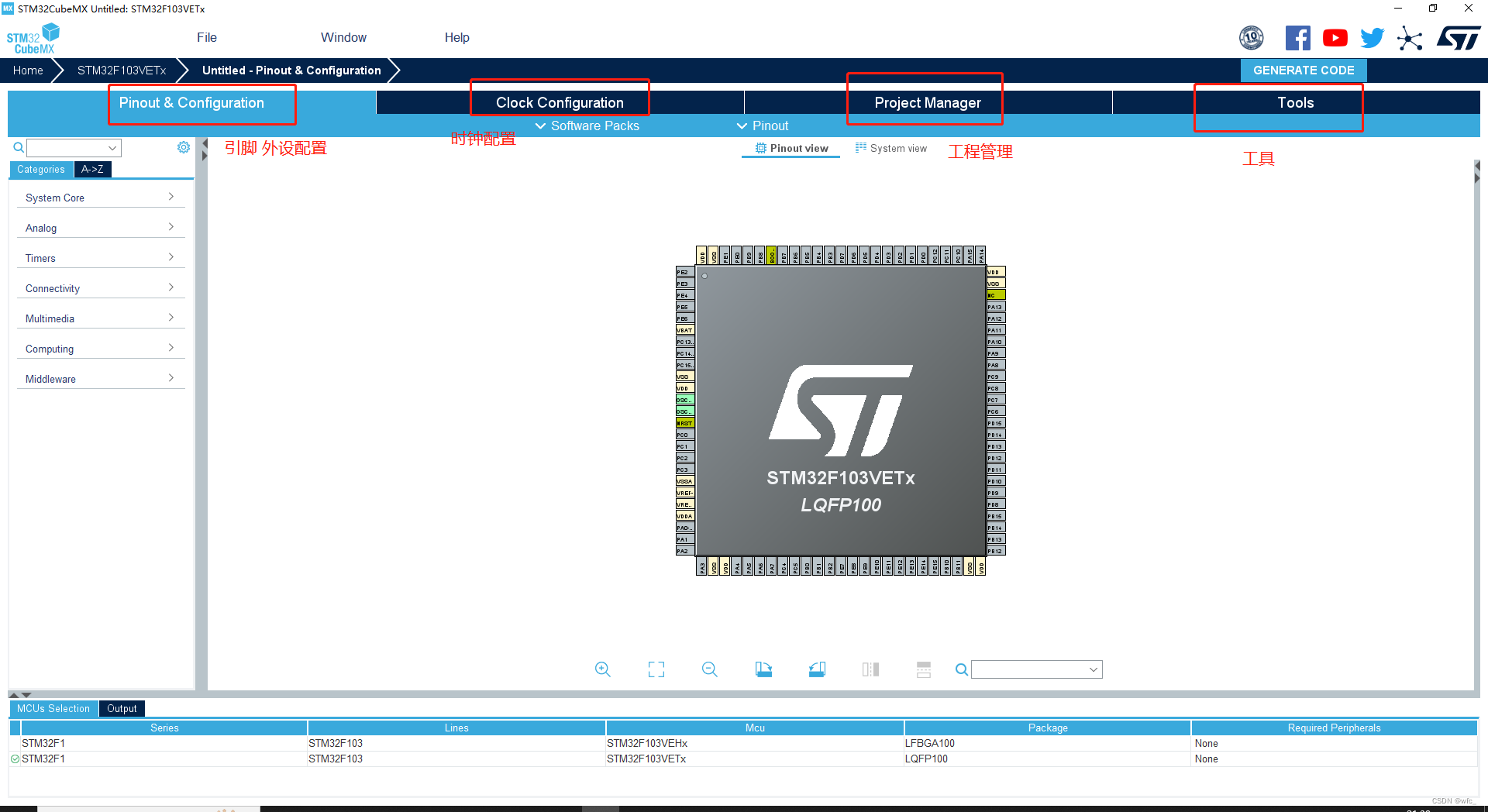1488x812 pixels.
Task: Zoom out of the pinout diagram
Action: coord(709,669)
